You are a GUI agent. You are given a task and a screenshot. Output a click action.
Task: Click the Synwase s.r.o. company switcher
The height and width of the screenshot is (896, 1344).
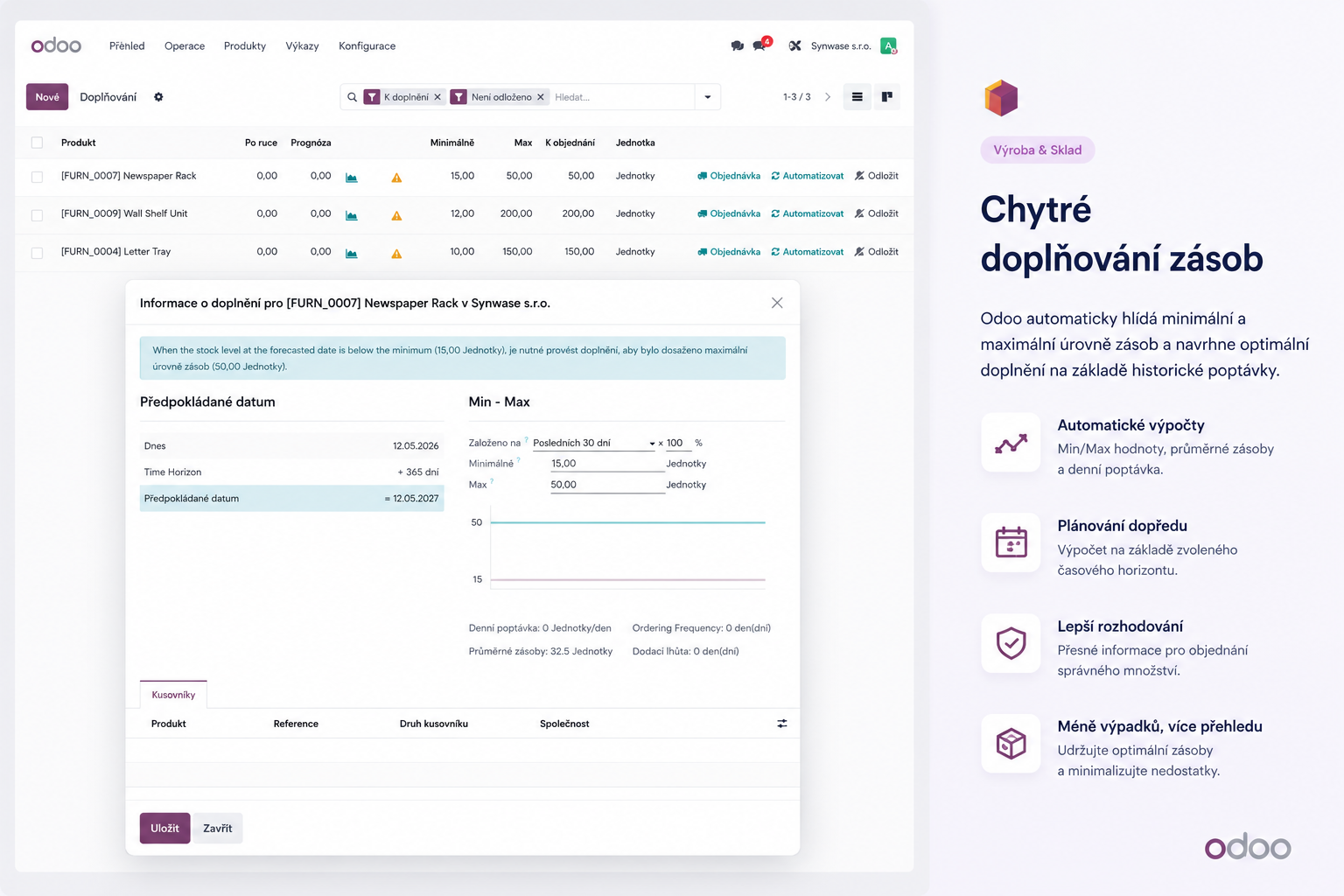[841, 45]
